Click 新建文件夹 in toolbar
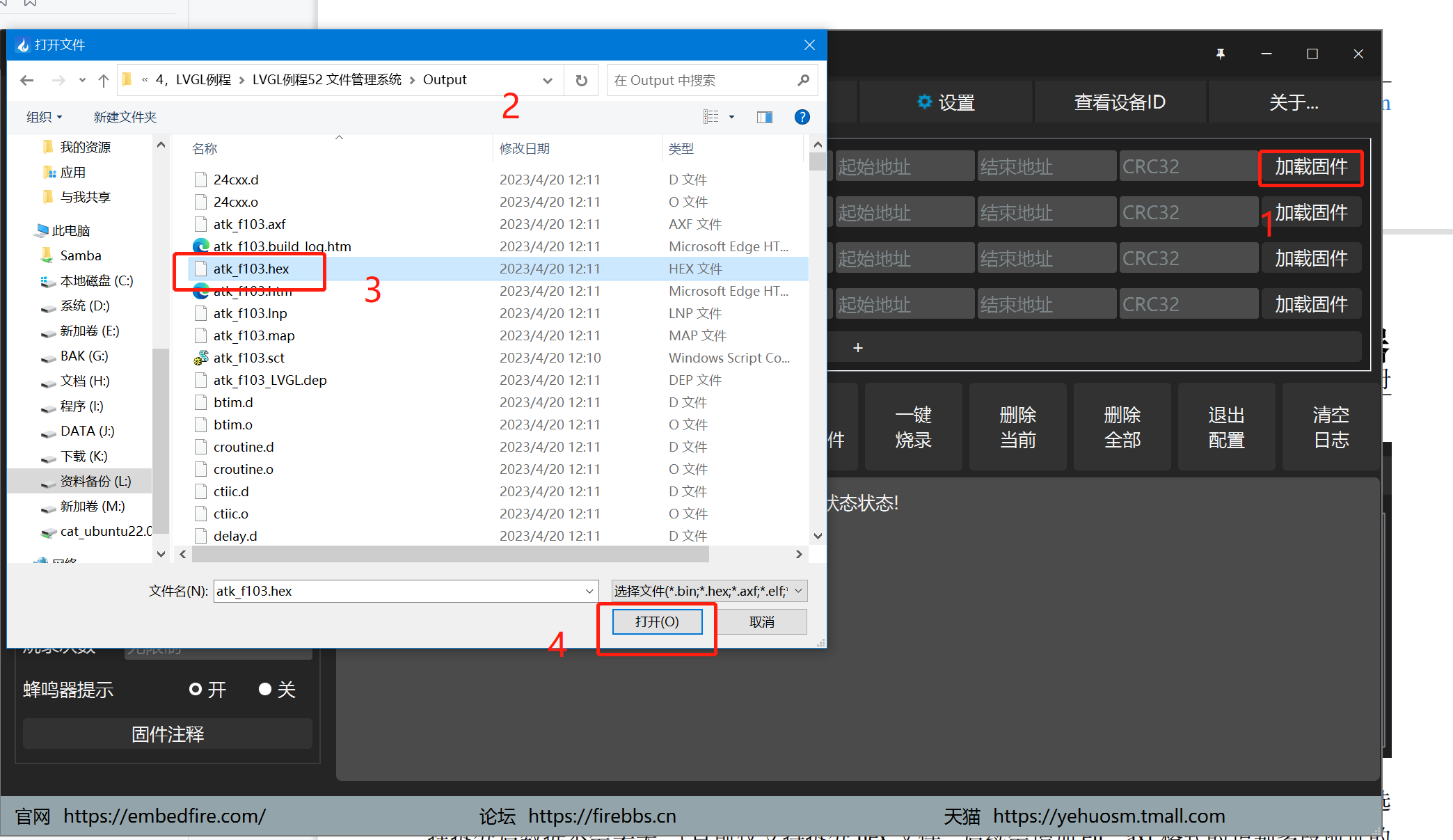Viewport: 1453px width, 840px height. tap(125, 117)
